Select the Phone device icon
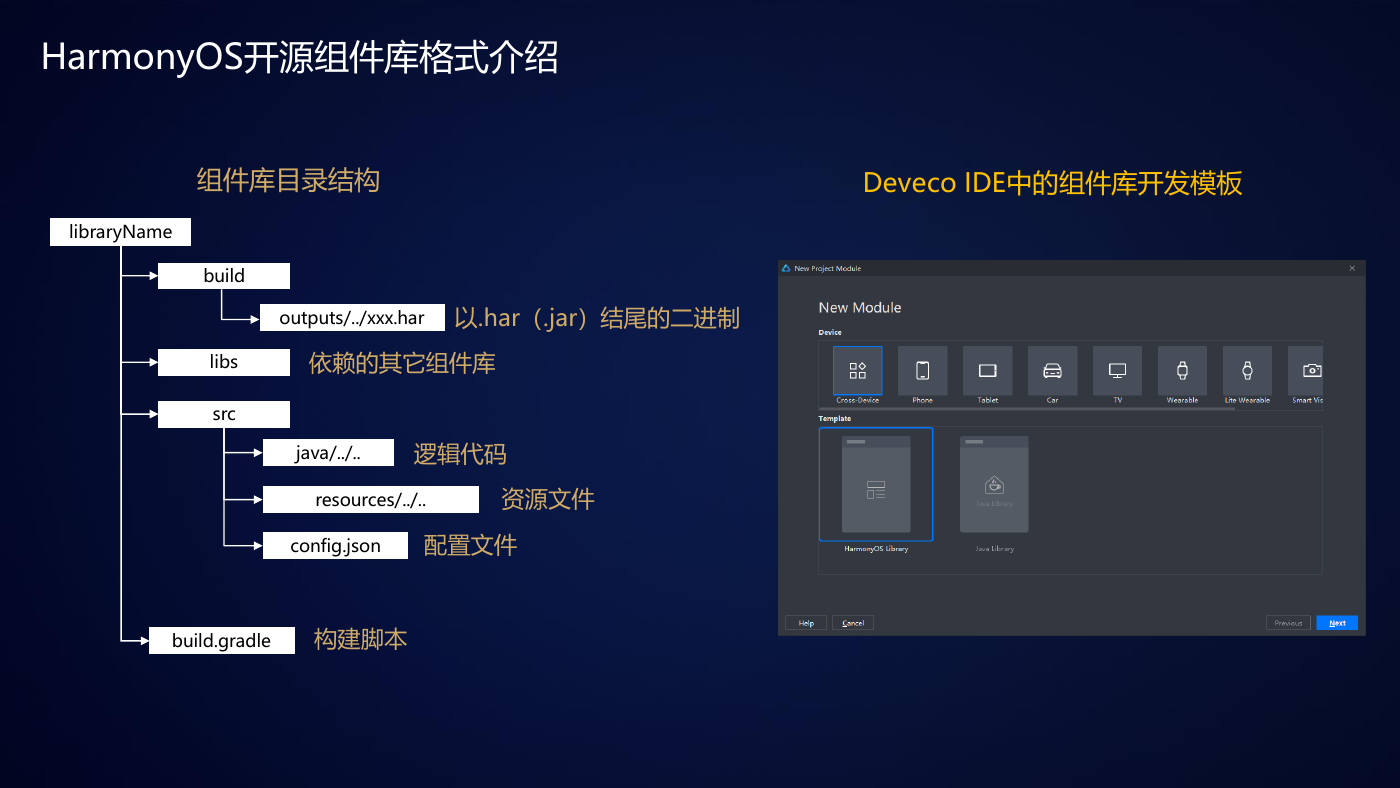 923,371
